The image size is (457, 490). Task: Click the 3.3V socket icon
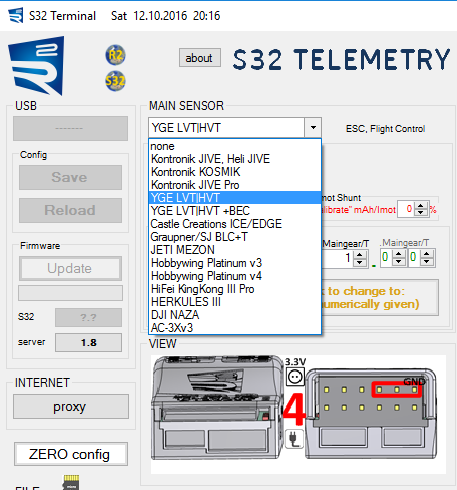295,377
